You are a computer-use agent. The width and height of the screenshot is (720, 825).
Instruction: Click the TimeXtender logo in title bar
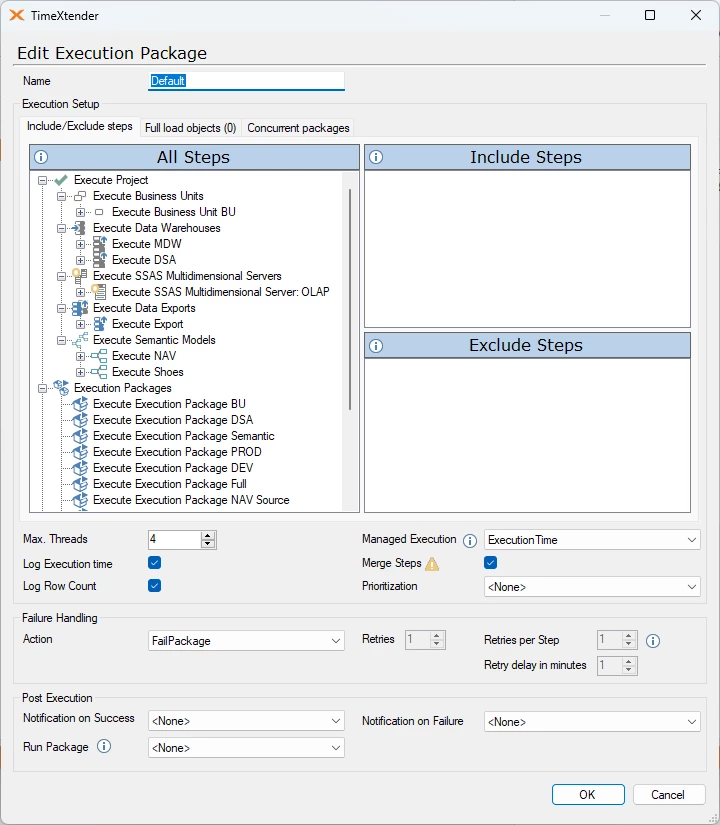point(17,15)
